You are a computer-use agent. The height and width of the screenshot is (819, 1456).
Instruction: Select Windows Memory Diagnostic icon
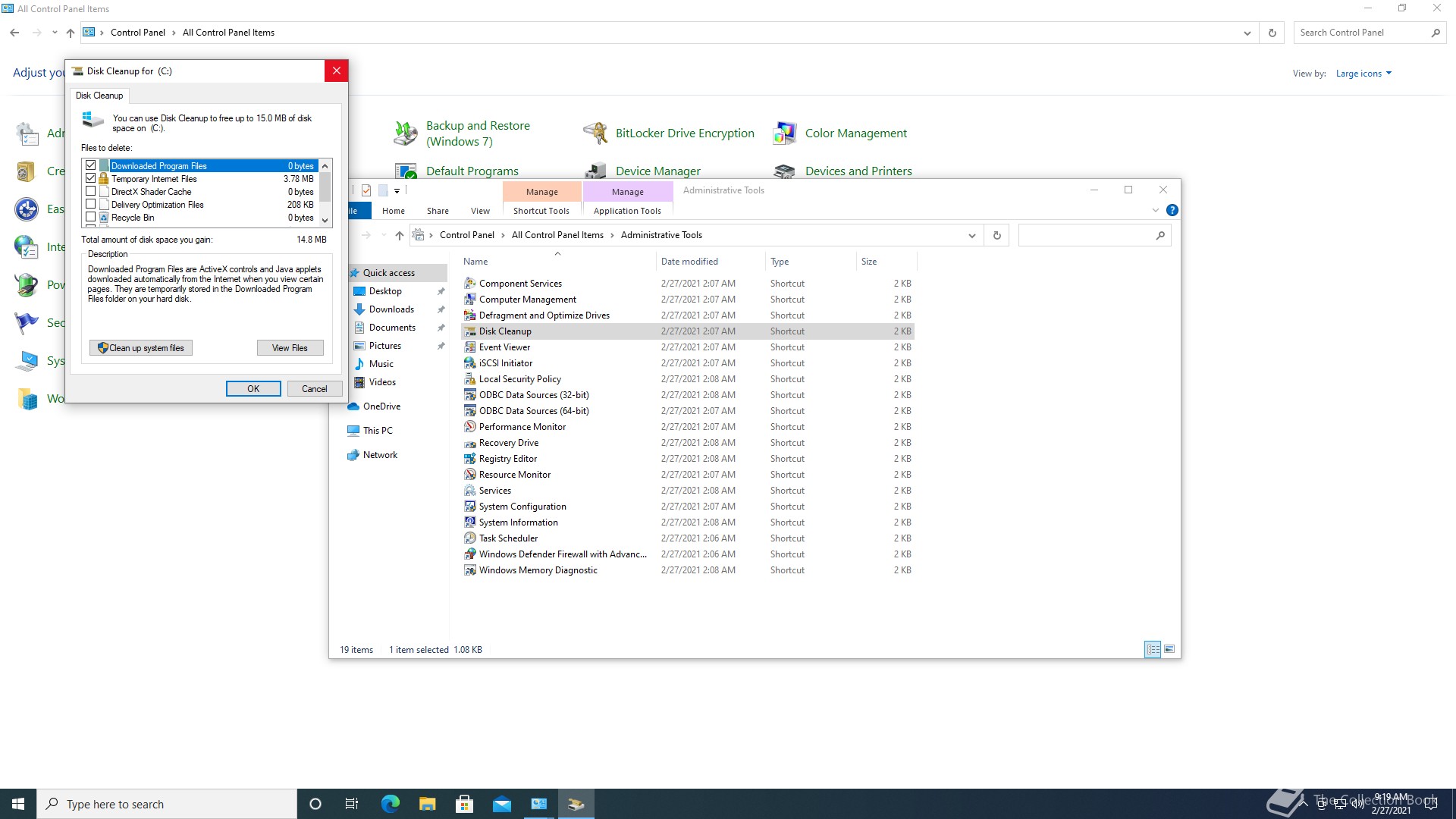470,570
